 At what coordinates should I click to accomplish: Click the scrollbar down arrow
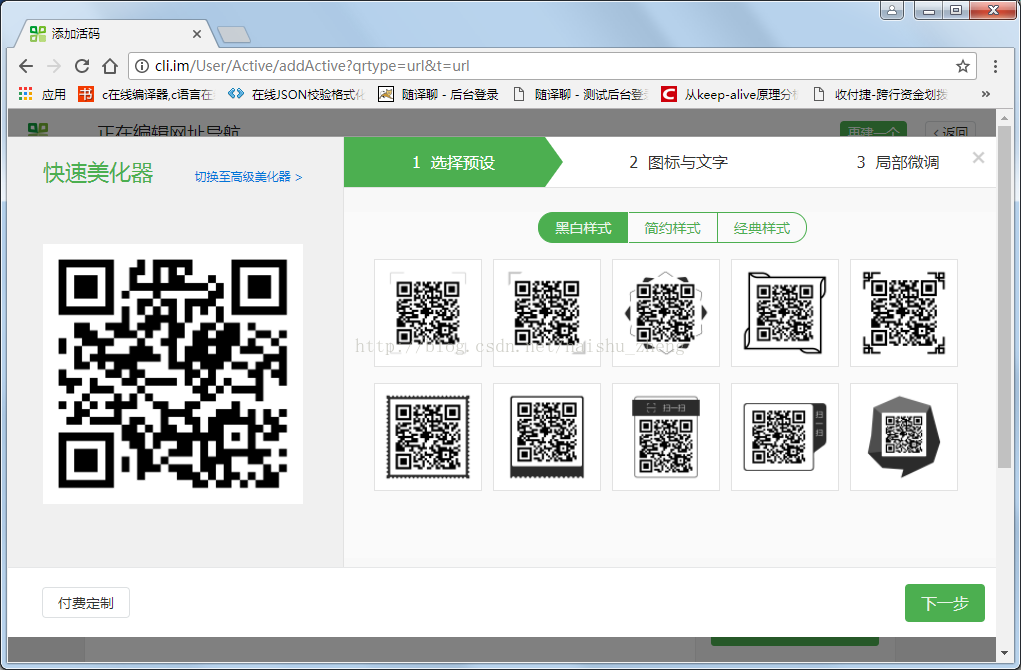pyautogui.click(x=1004, y=652)
